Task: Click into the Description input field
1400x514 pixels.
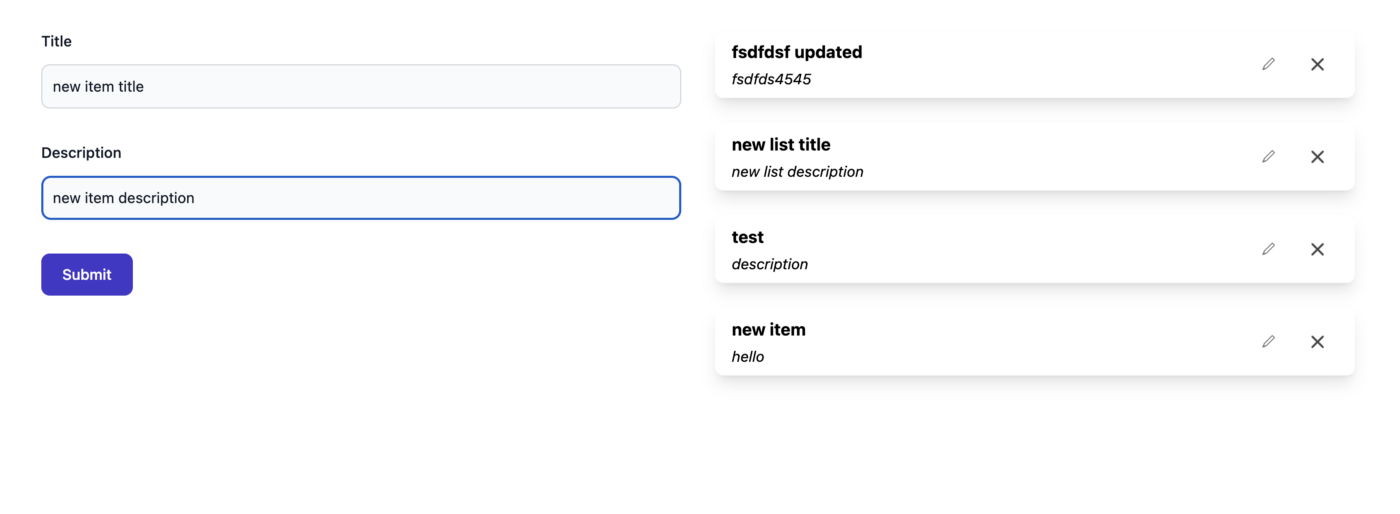Action: [360, 198]
